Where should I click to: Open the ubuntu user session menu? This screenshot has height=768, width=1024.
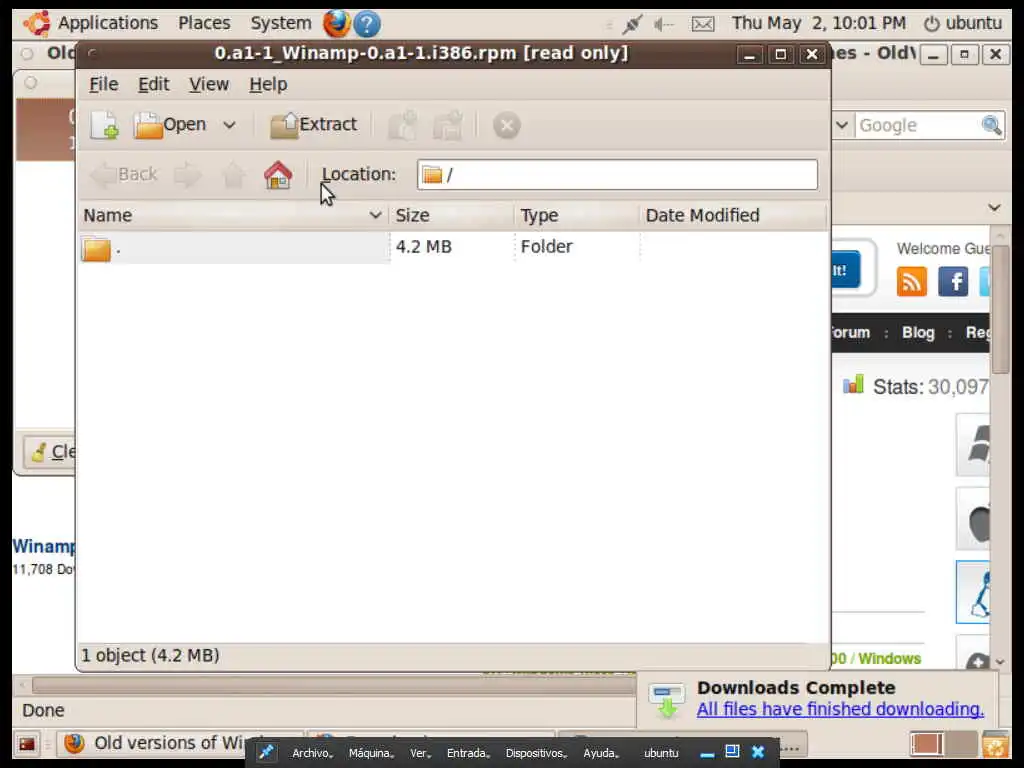pos(963,23)
